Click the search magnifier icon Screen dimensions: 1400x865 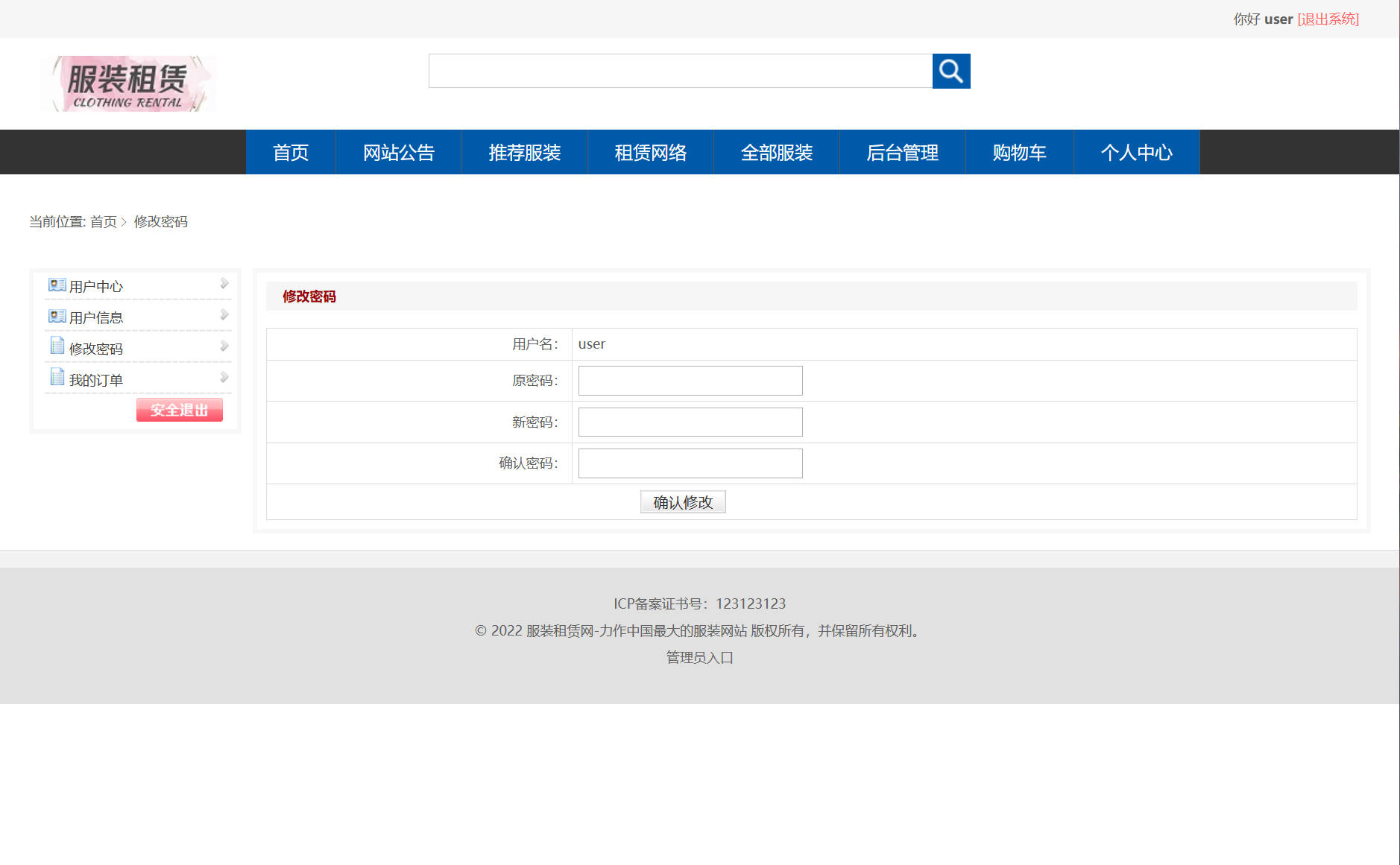951,71
